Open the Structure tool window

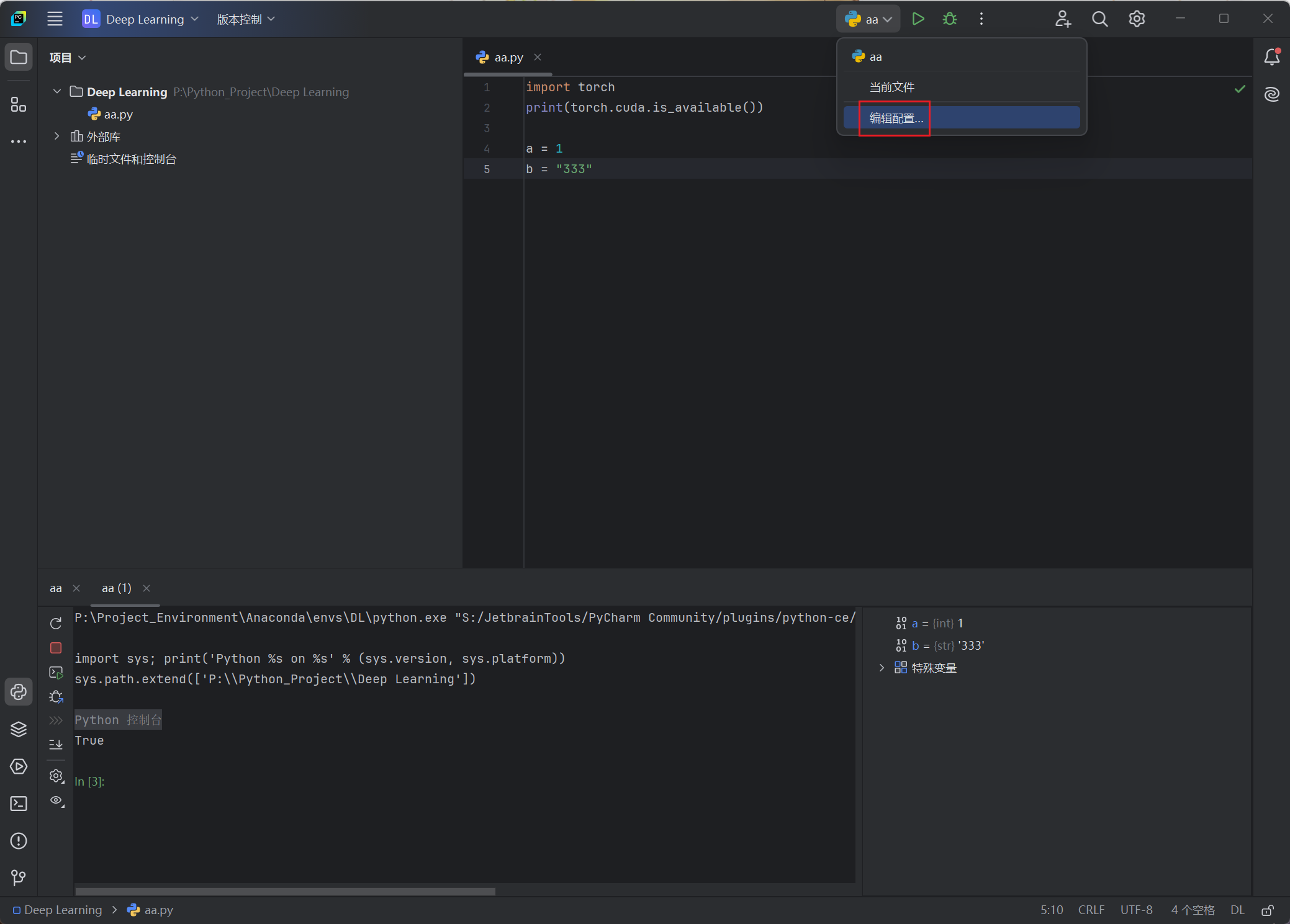(19, 104)
